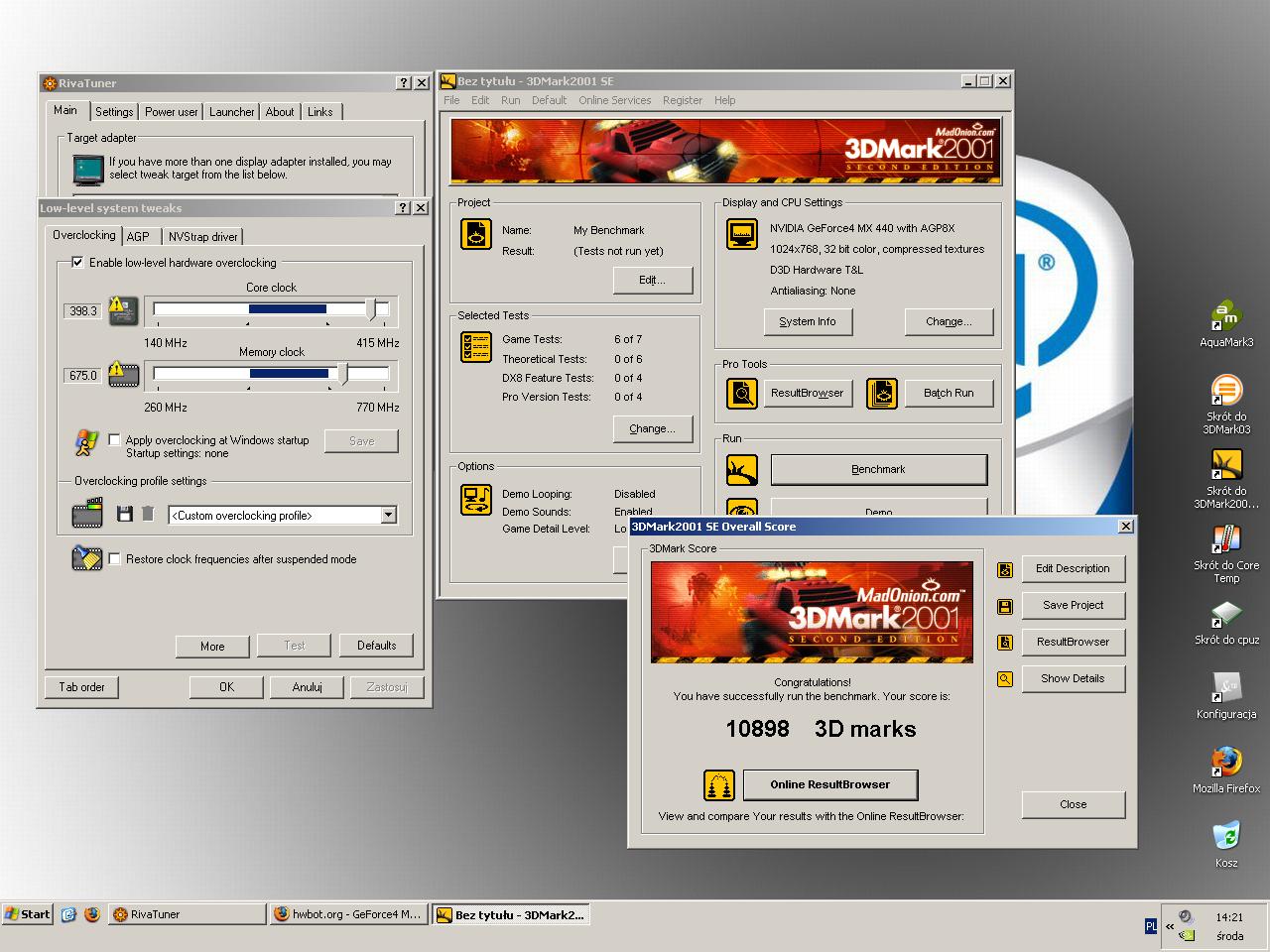Viewport: 1270px width, 952px height.
Task: Click the Display and CPU Settings monitor icon
Action: [742, 234]
